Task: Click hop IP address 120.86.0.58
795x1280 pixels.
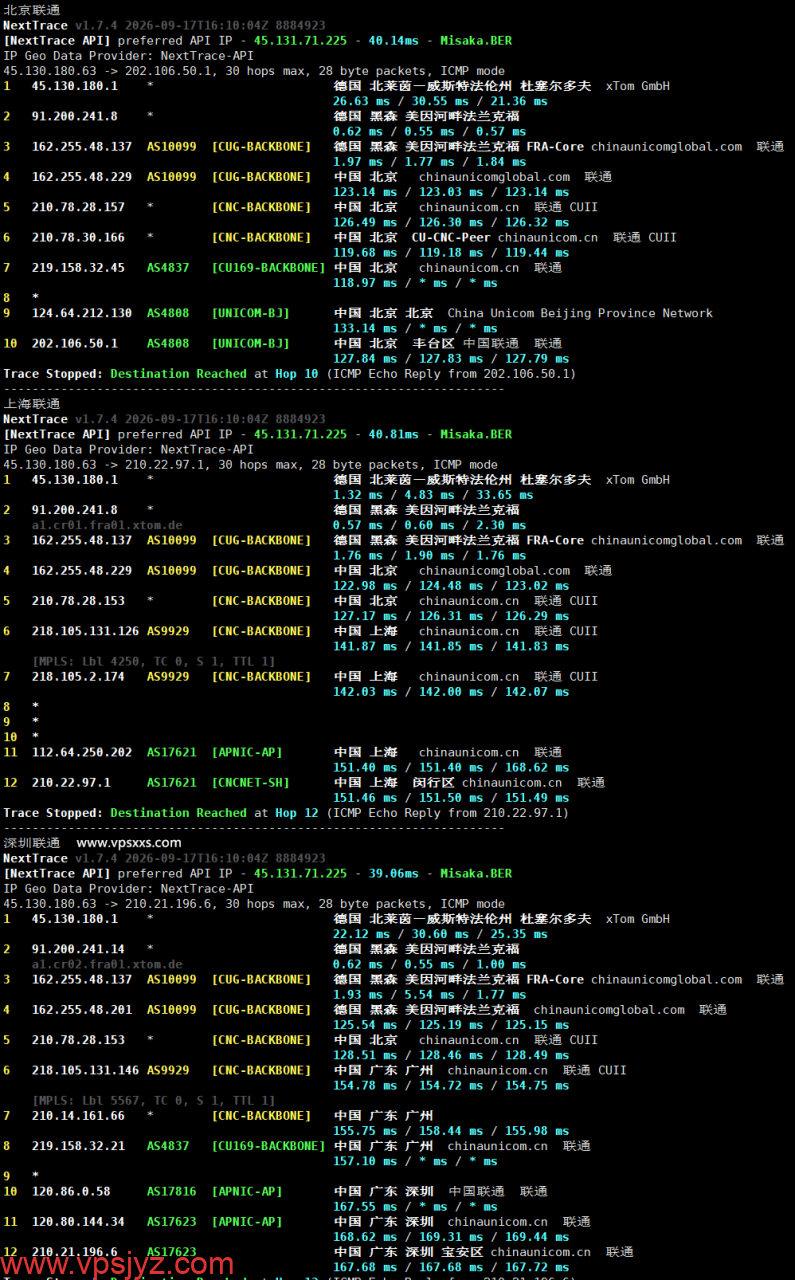Action: click(x=71, y=1191)
